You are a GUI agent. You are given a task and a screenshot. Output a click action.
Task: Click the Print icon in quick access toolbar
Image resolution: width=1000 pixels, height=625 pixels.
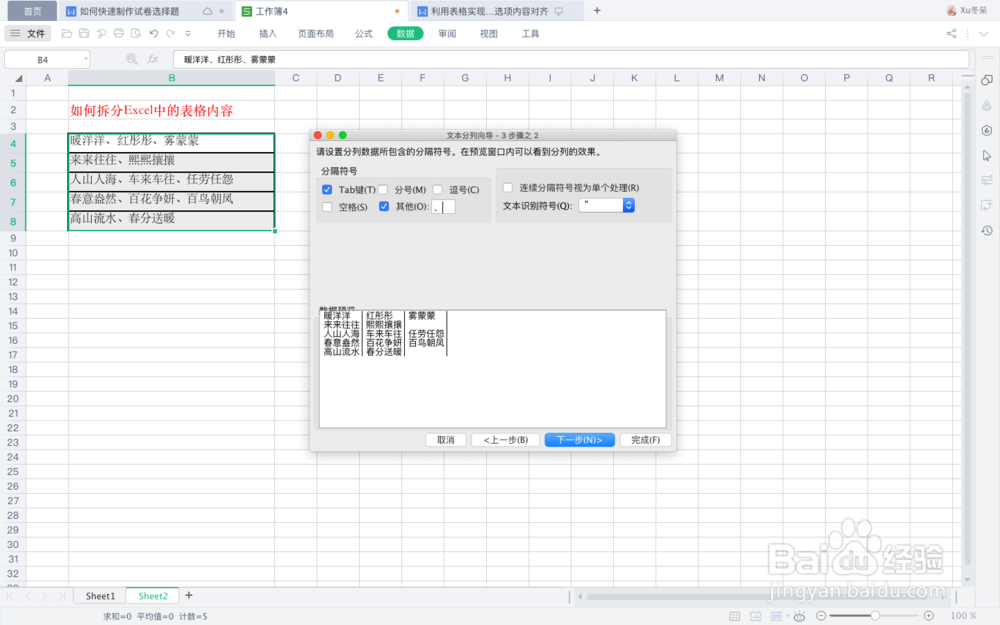click(119, 33)
